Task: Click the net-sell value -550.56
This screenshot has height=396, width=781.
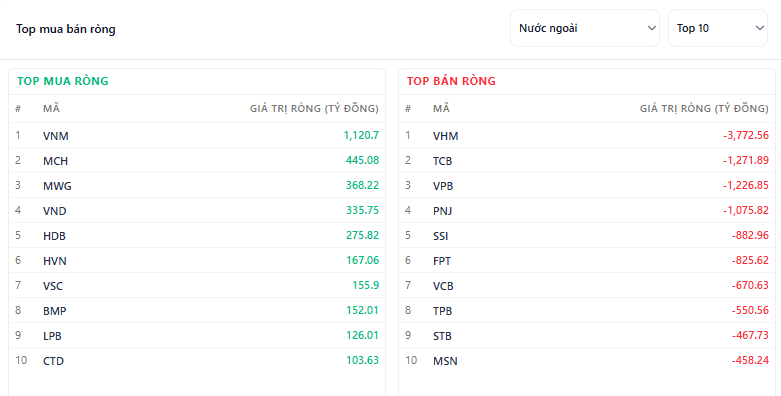Action: coord(750,310)
